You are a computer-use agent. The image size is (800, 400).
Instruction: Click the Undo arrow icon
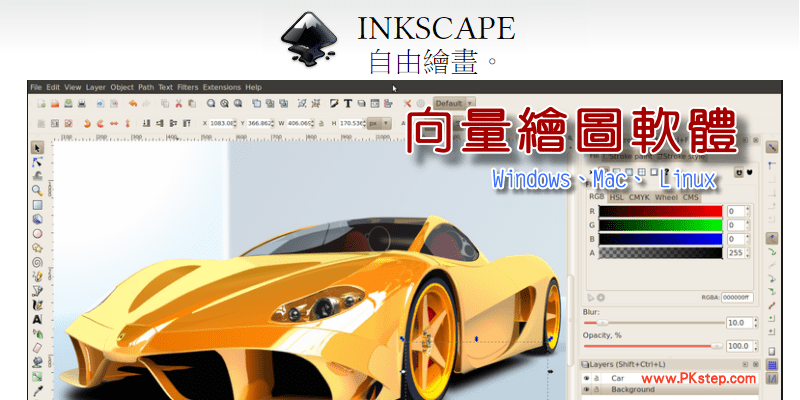pyautogui.click(x=133, y=104)
